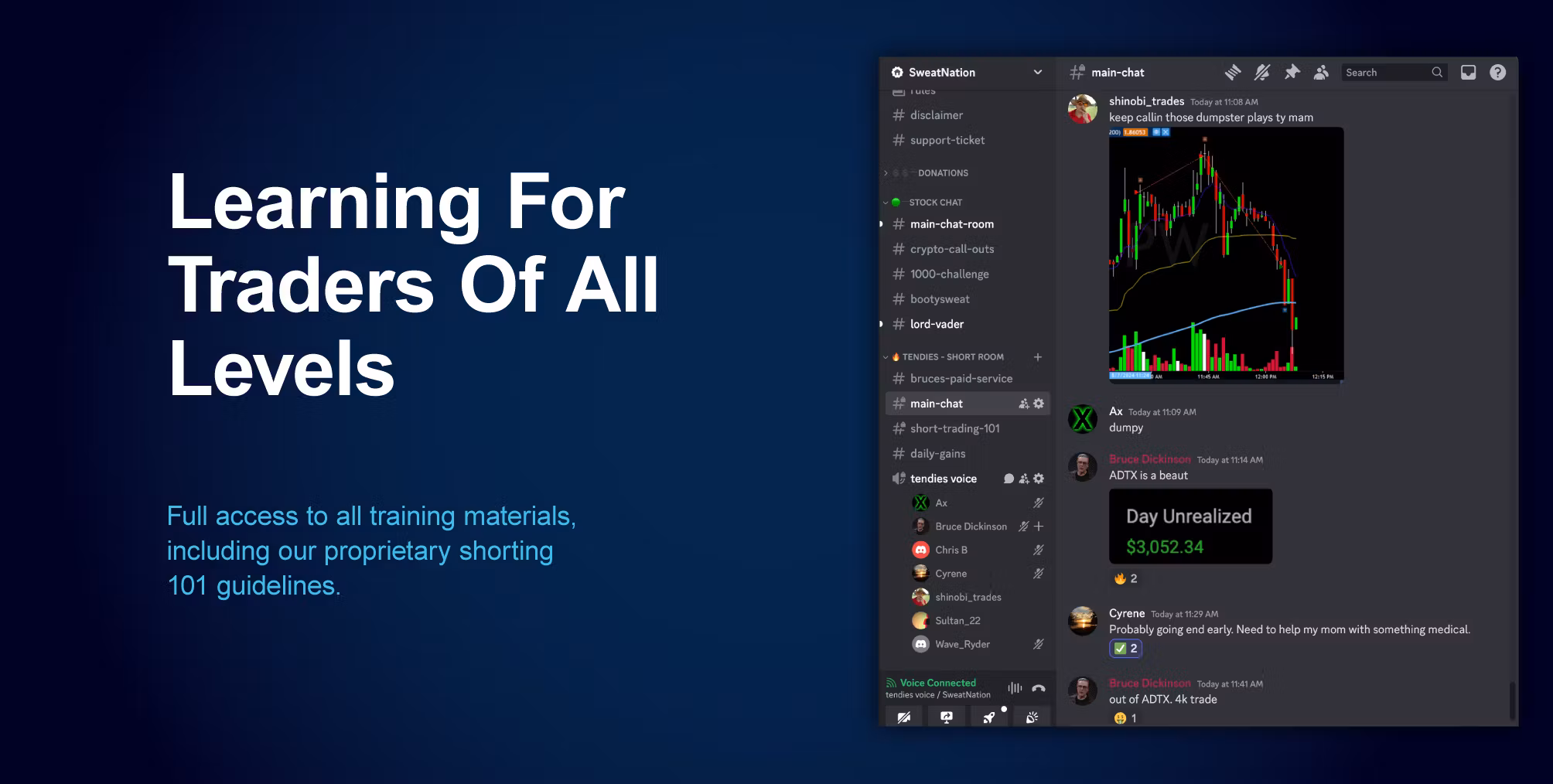Open the Threads icon in channel header
1553x784 pixels.
click(1233, 73)
